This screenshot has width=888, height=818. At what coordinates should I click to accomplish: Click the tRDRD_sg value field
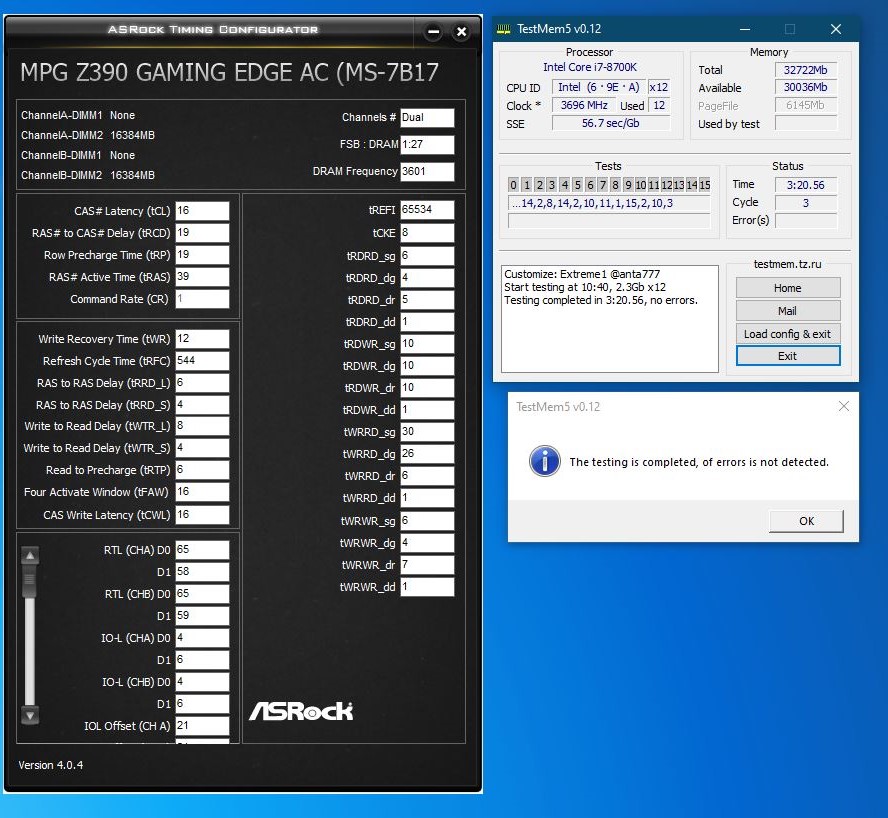pos(427,256)
